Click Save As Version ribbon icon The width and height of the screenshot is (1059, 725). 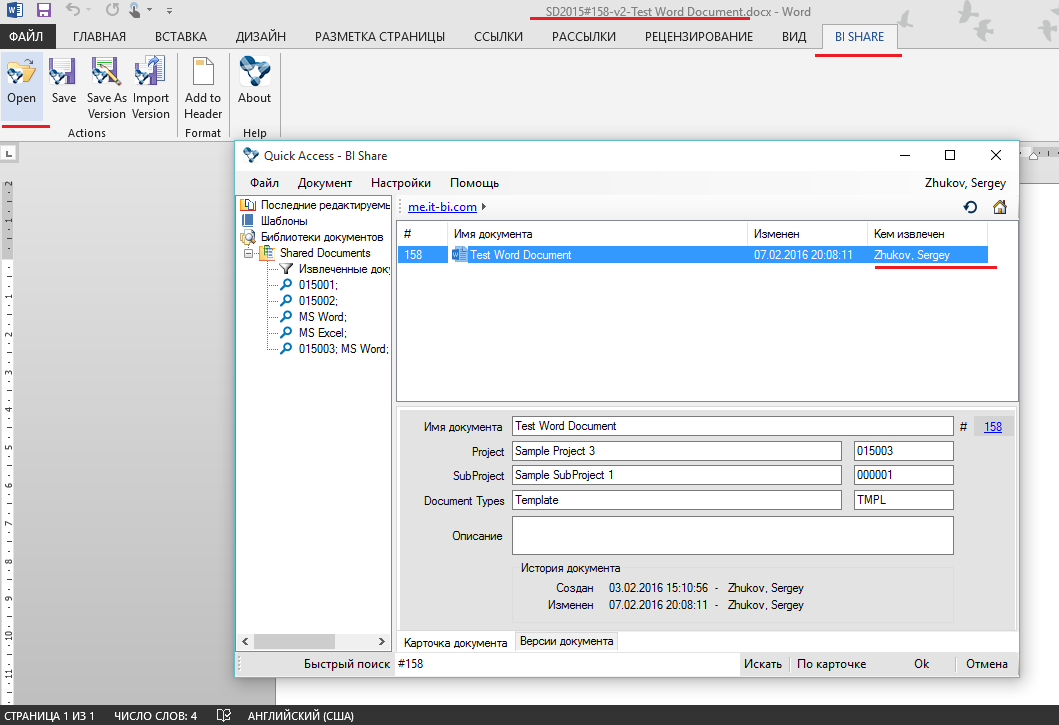106,72
